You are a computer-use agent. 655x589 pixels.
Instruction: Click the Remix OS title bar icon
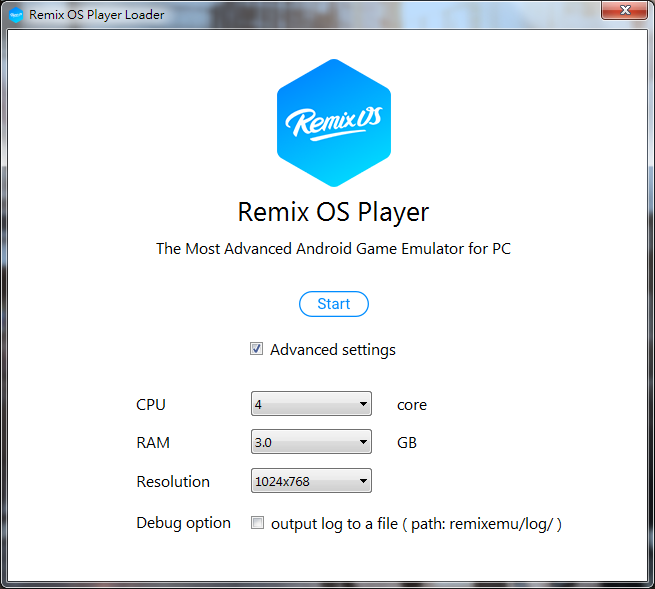[x=16, y=15]
